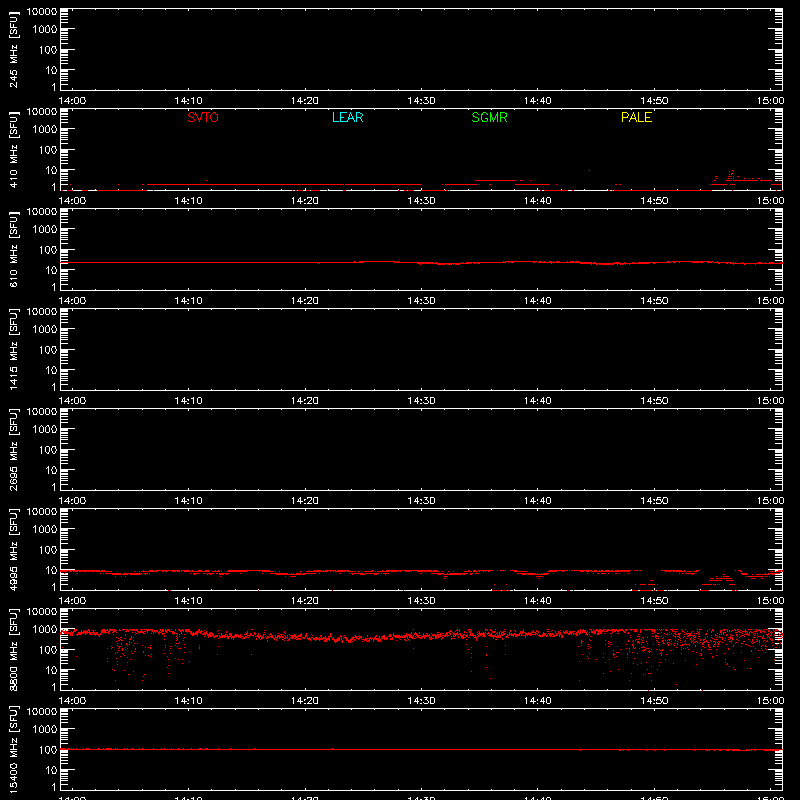
Task: Click the 1000 y-tick of 410 MHz panel
Action: click(x=45, y=130)
